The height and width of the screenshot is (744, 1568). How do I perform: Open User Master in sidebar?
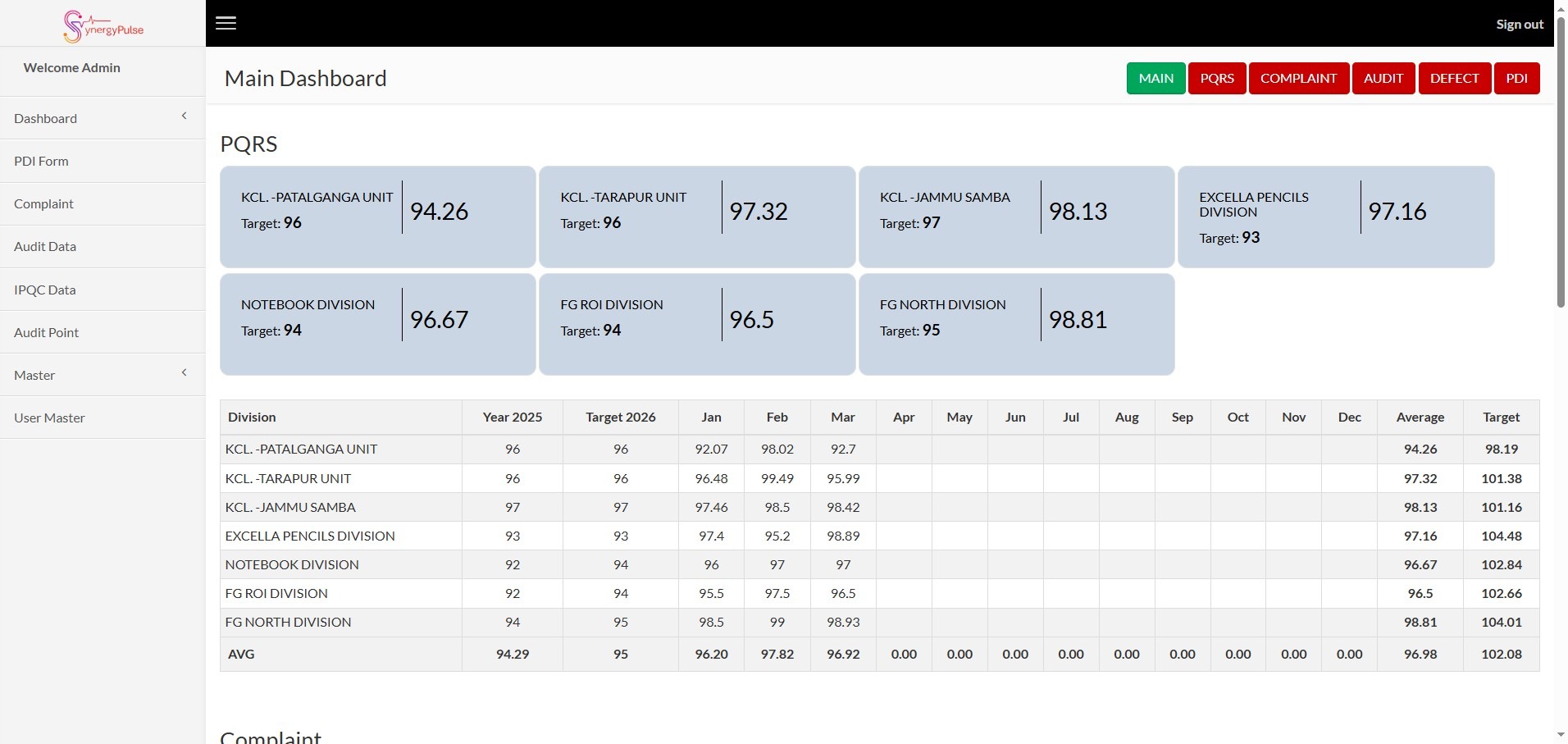103,418
